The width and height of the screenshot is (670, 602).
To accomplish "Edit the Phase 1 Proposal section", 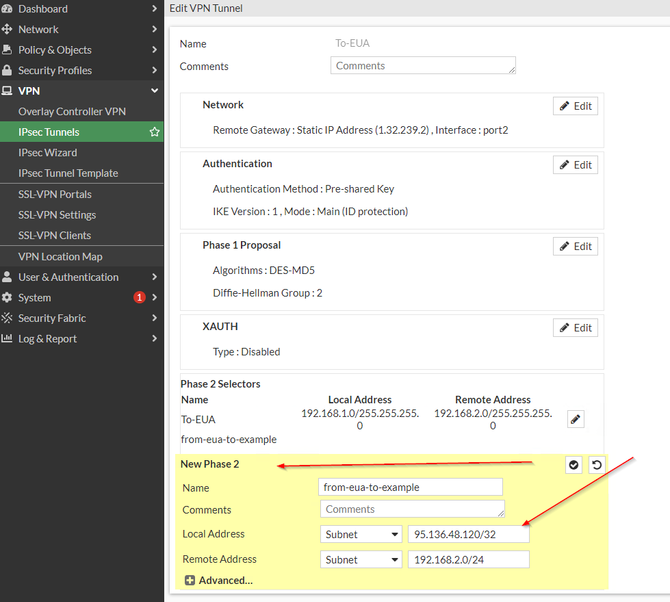I will (x=575, y=246).
